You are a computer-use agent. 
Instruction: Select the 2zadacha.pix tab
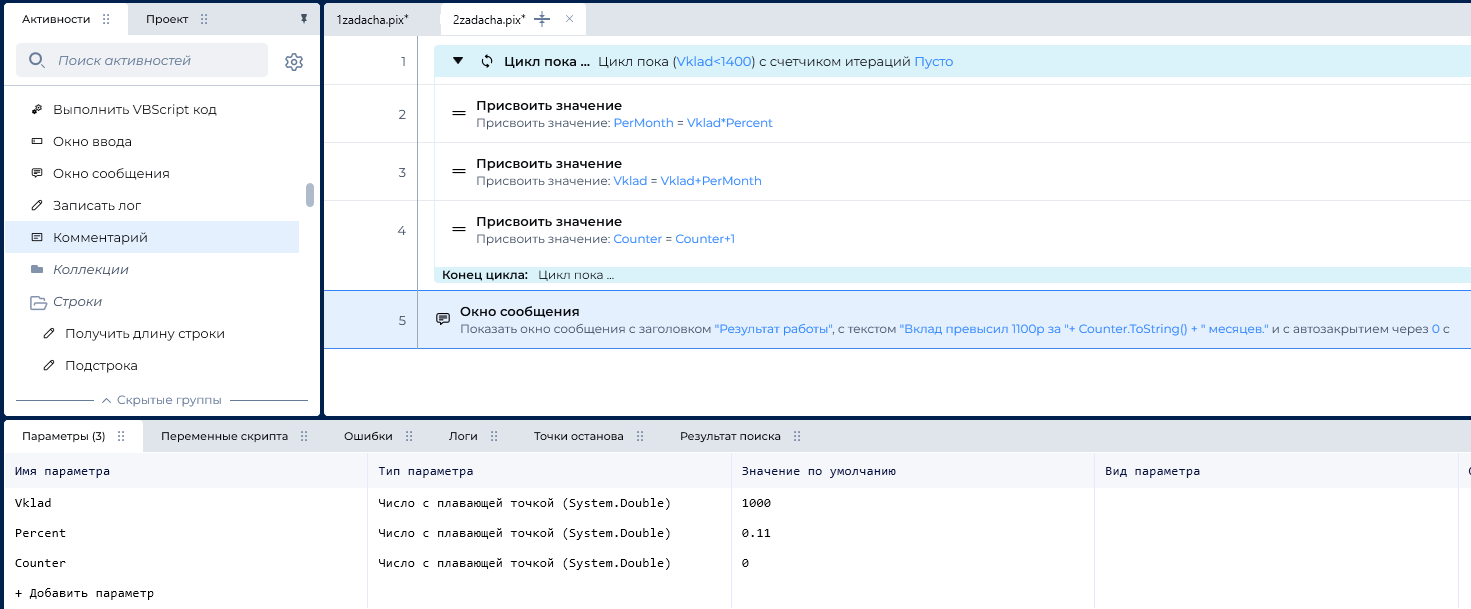(x=489, y=19)
